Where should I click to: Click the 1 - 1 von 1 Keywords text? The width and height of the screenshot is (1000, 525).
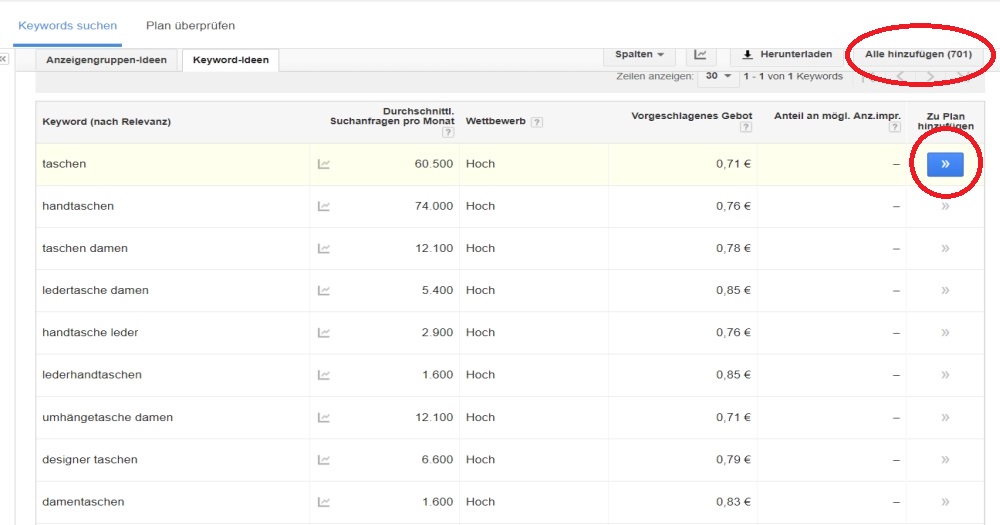pos(793,77)
